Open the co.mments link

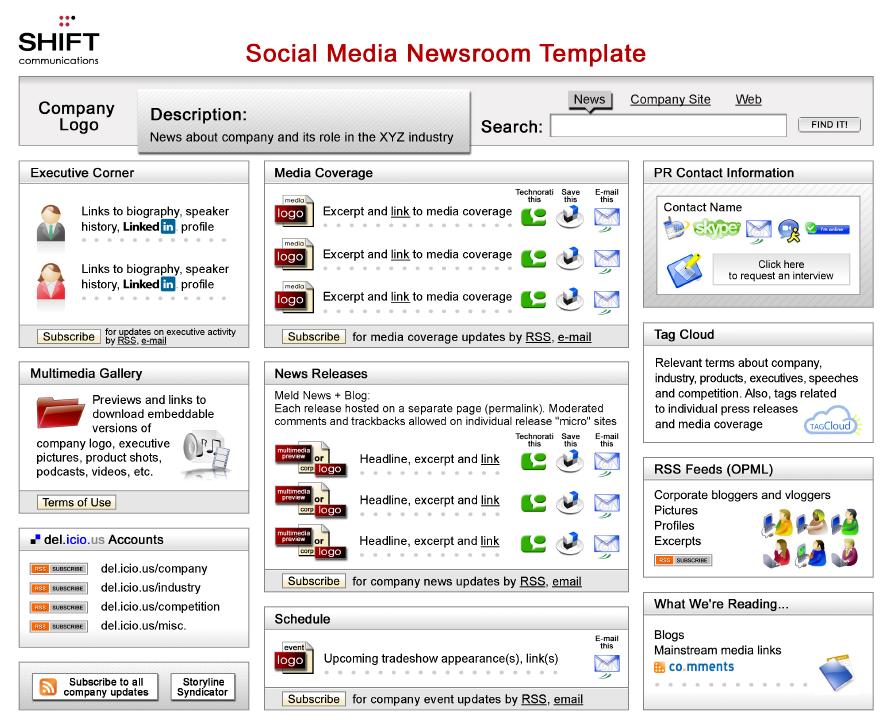tap(694, 666)
